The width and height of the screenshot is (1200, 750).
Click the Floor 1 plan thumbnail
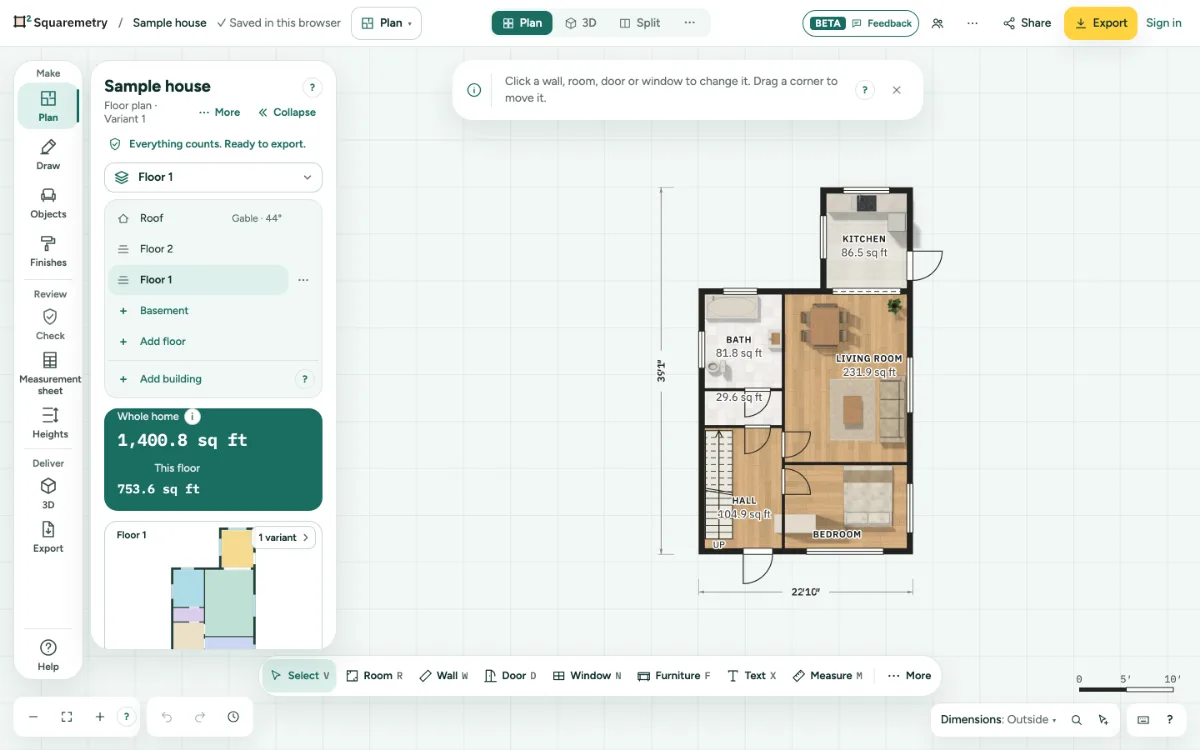(x=213, y=590)
